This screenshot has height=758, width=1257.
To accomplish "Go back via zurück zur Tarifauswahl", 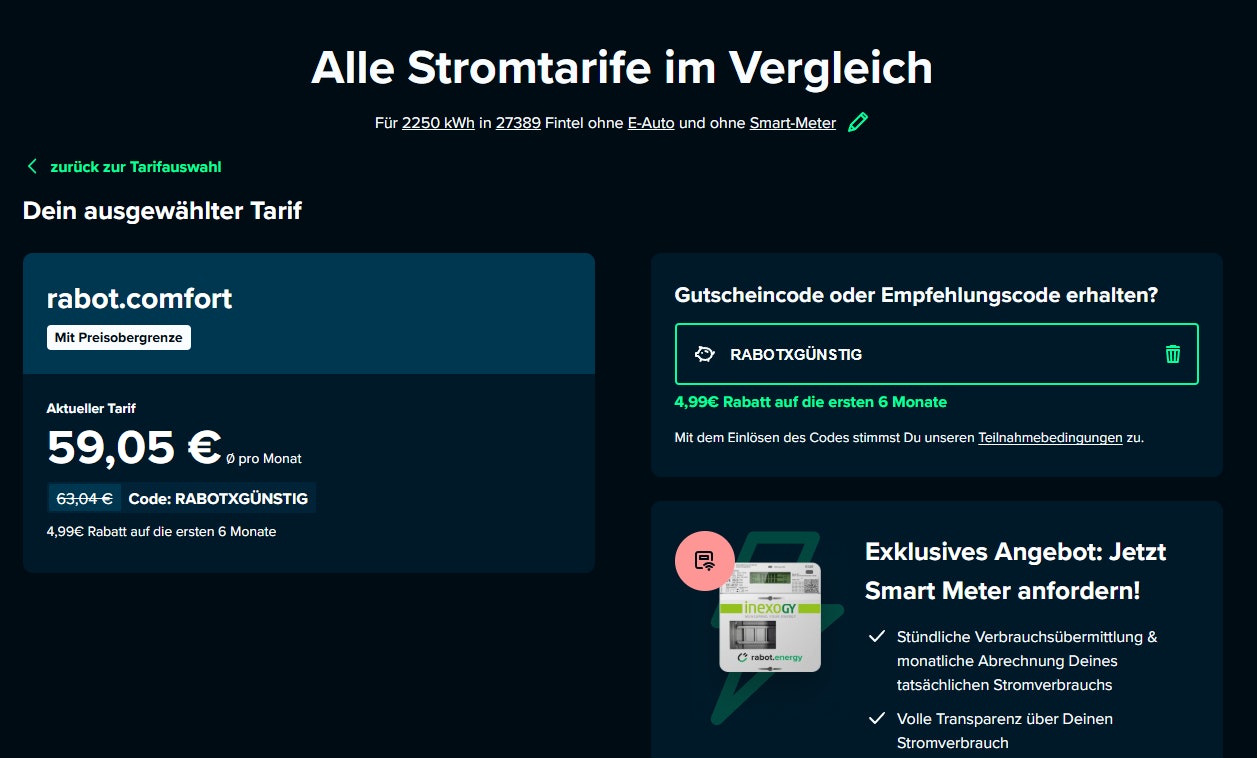I will [135, 167].
